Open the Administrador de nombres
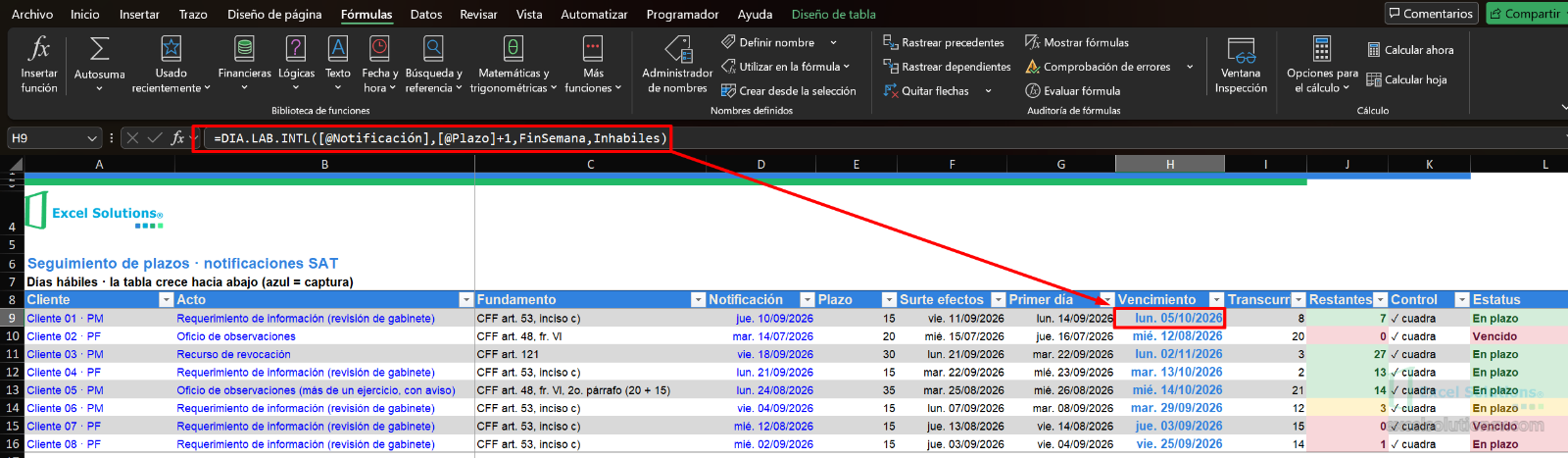 pyautogui.click(x=677, y=65)
